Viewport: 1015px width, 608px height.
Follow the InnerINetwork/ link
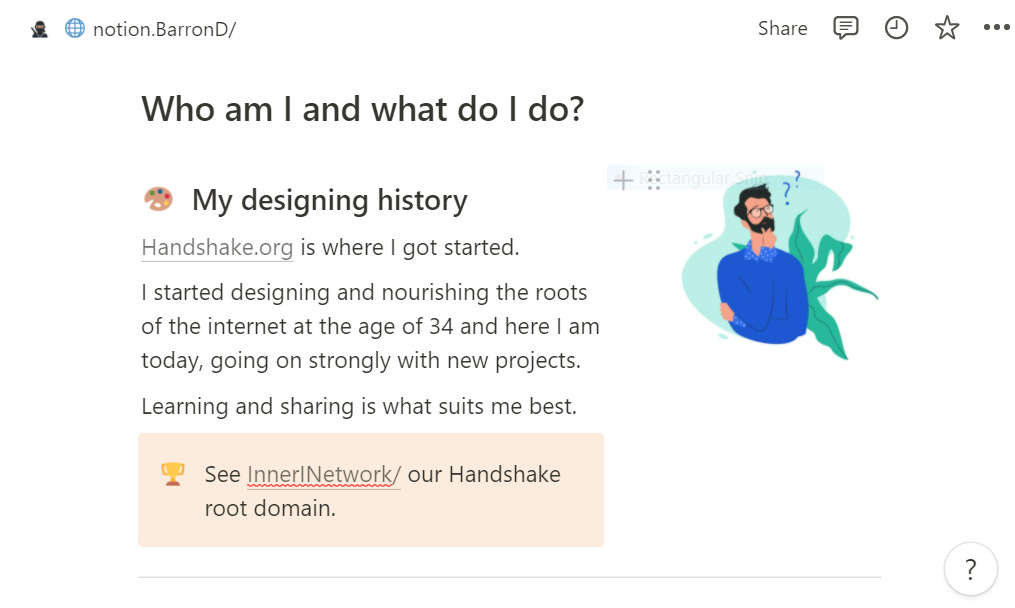coord(324,475)
